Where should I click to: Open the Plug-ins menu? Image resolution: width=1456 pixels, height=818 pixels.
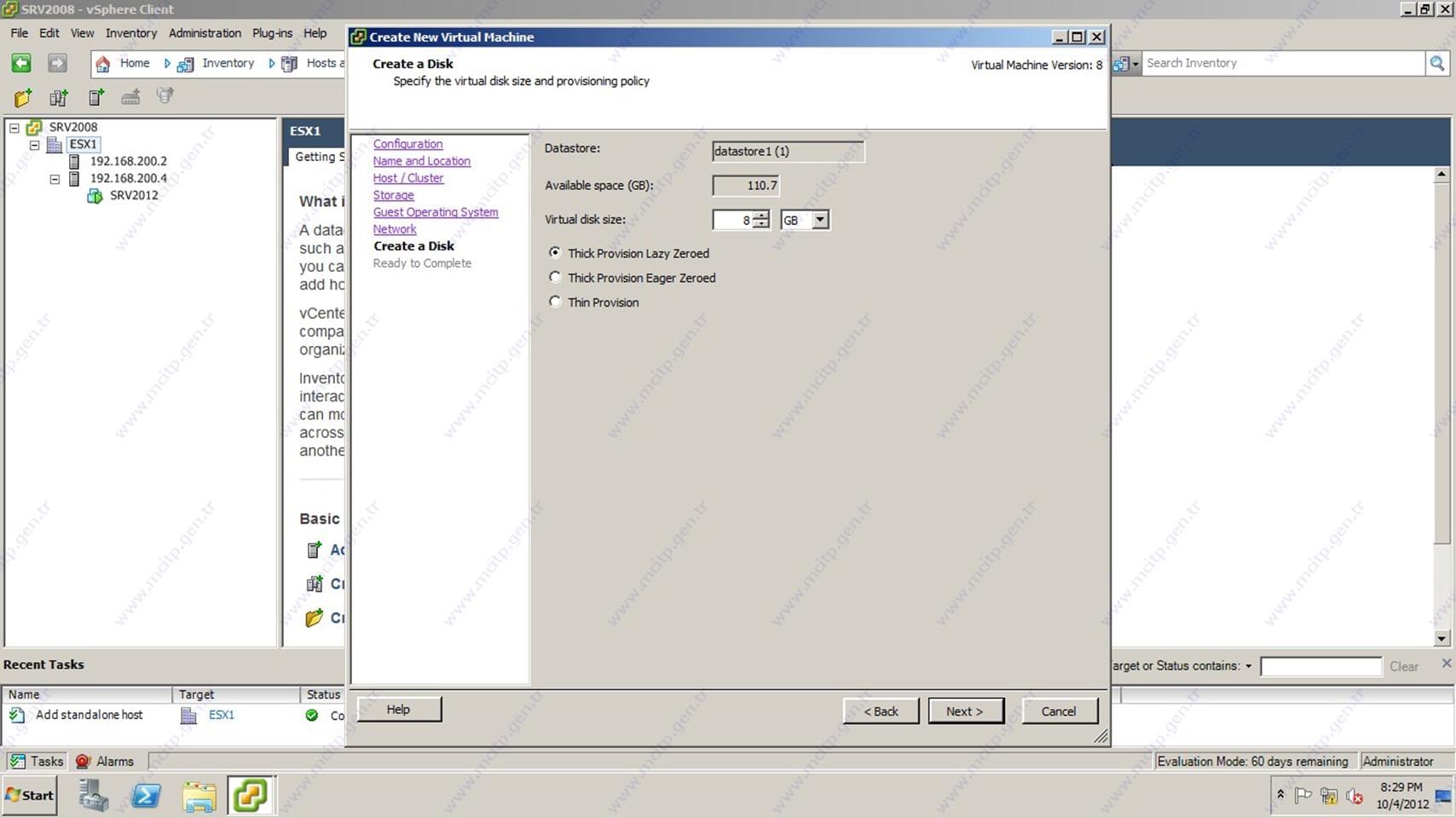pos(272,33)
